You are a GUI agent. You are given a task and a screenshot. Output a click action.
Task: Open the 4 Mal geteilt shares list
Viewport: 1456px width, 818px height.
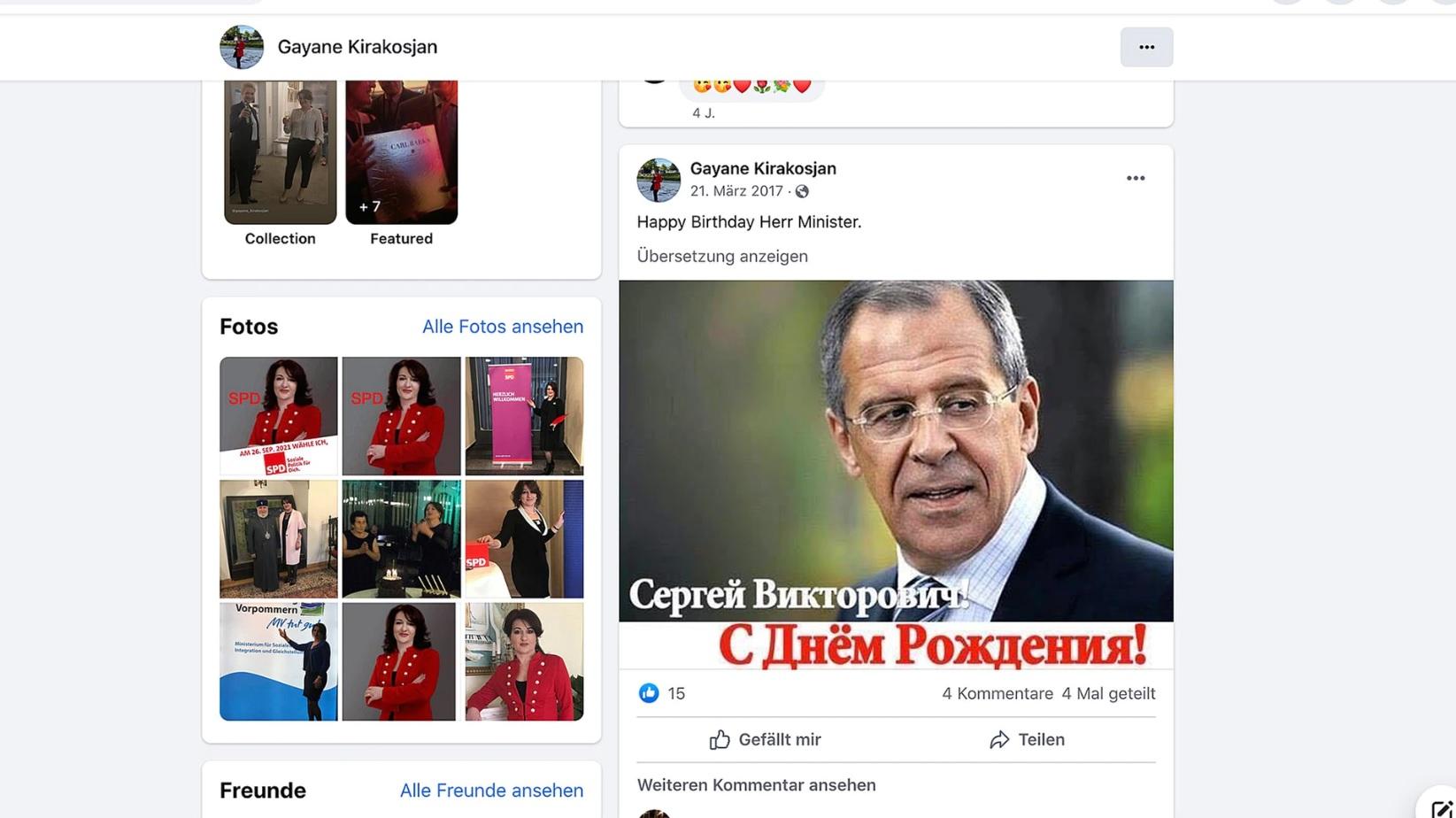point(1108,693)
